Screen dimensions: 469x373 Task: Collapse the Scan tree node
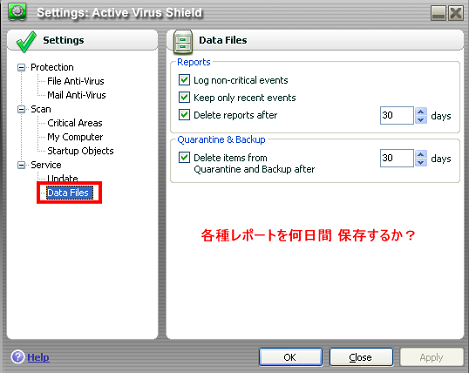pos(21,109)
